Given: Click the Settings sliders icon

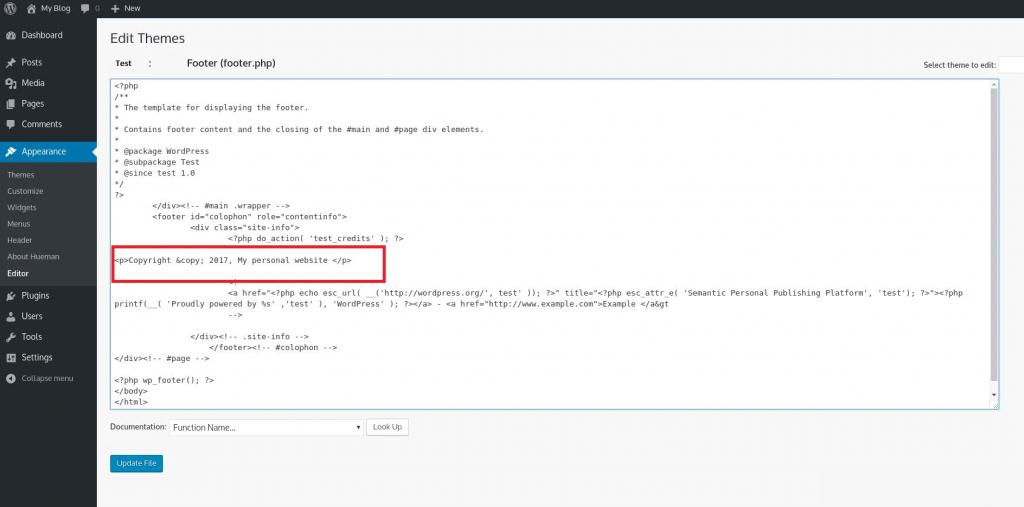Looking at the screenshot, I should coord(10,357).
